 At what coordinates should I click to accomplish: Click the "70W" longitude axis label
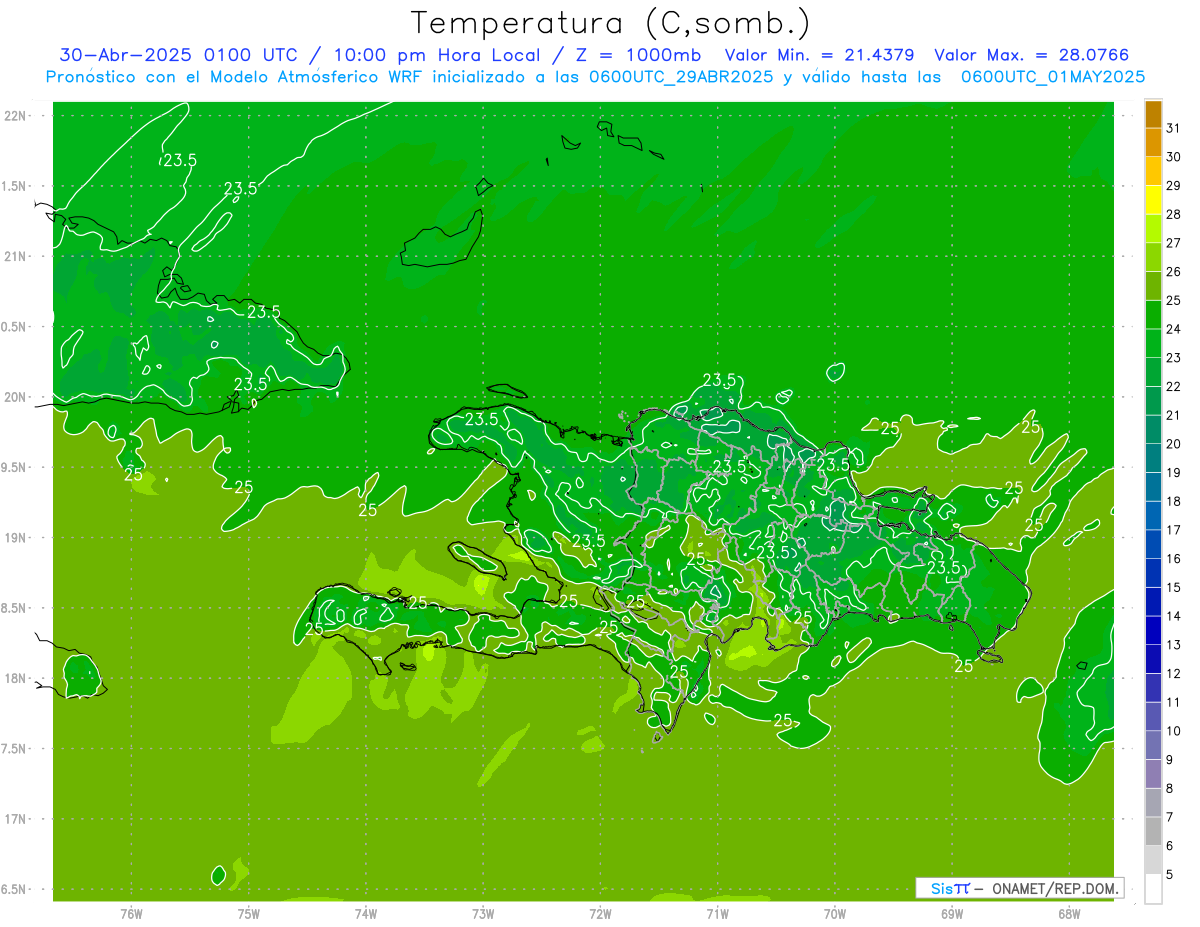point(835,913)
